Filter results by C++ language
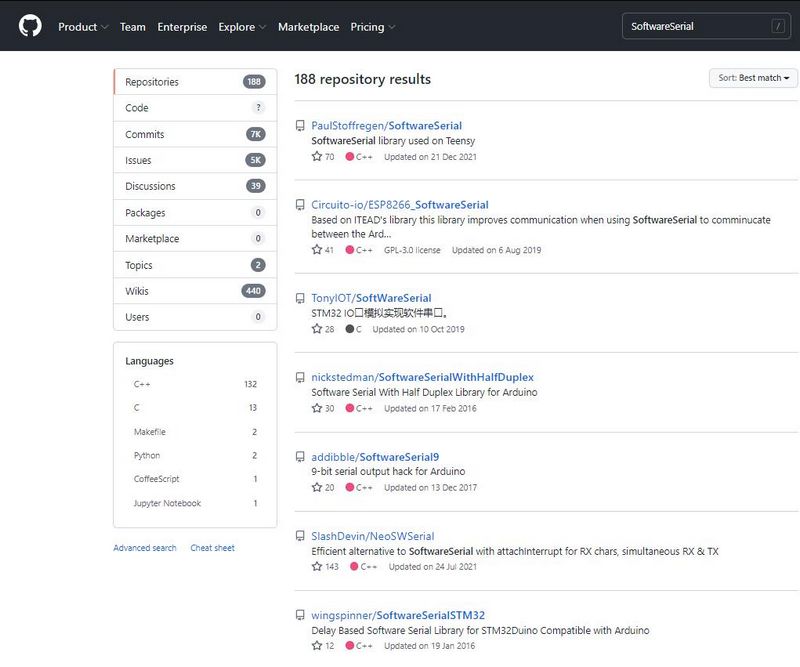800x667 pixels. [195, 384]
